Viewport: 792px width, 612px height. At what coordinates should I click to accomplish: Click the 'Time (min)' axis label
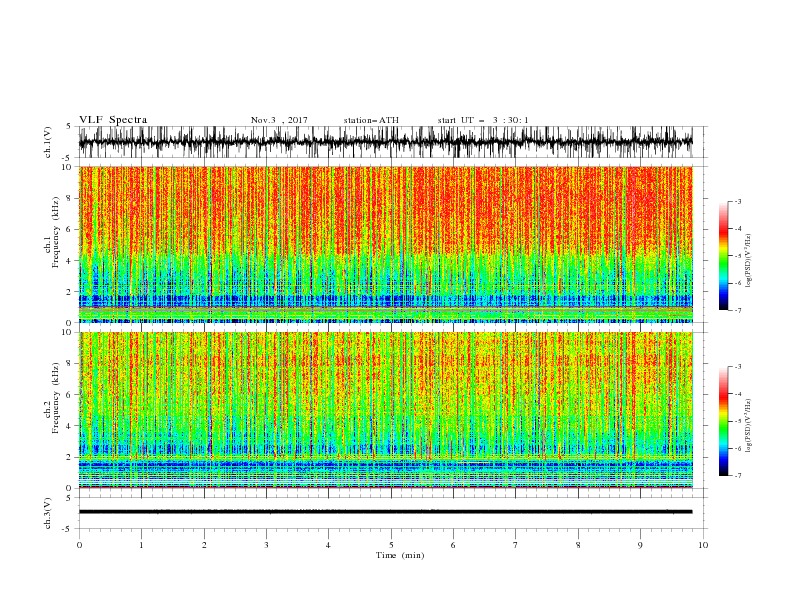[x=400, y=555]
